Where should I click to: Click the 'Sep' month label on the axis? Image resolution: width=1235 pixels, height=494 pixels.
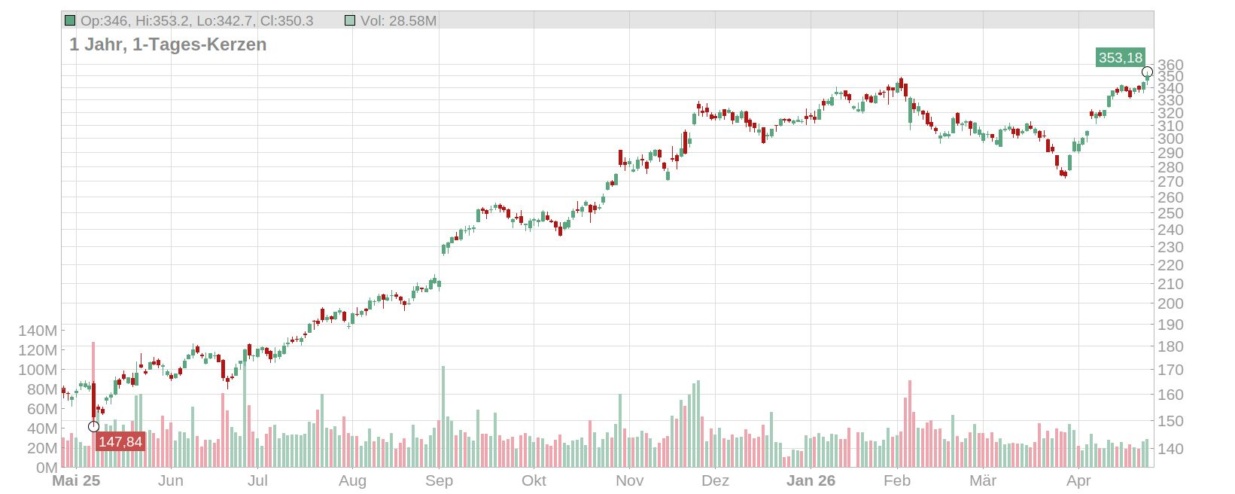coord(439,481)
